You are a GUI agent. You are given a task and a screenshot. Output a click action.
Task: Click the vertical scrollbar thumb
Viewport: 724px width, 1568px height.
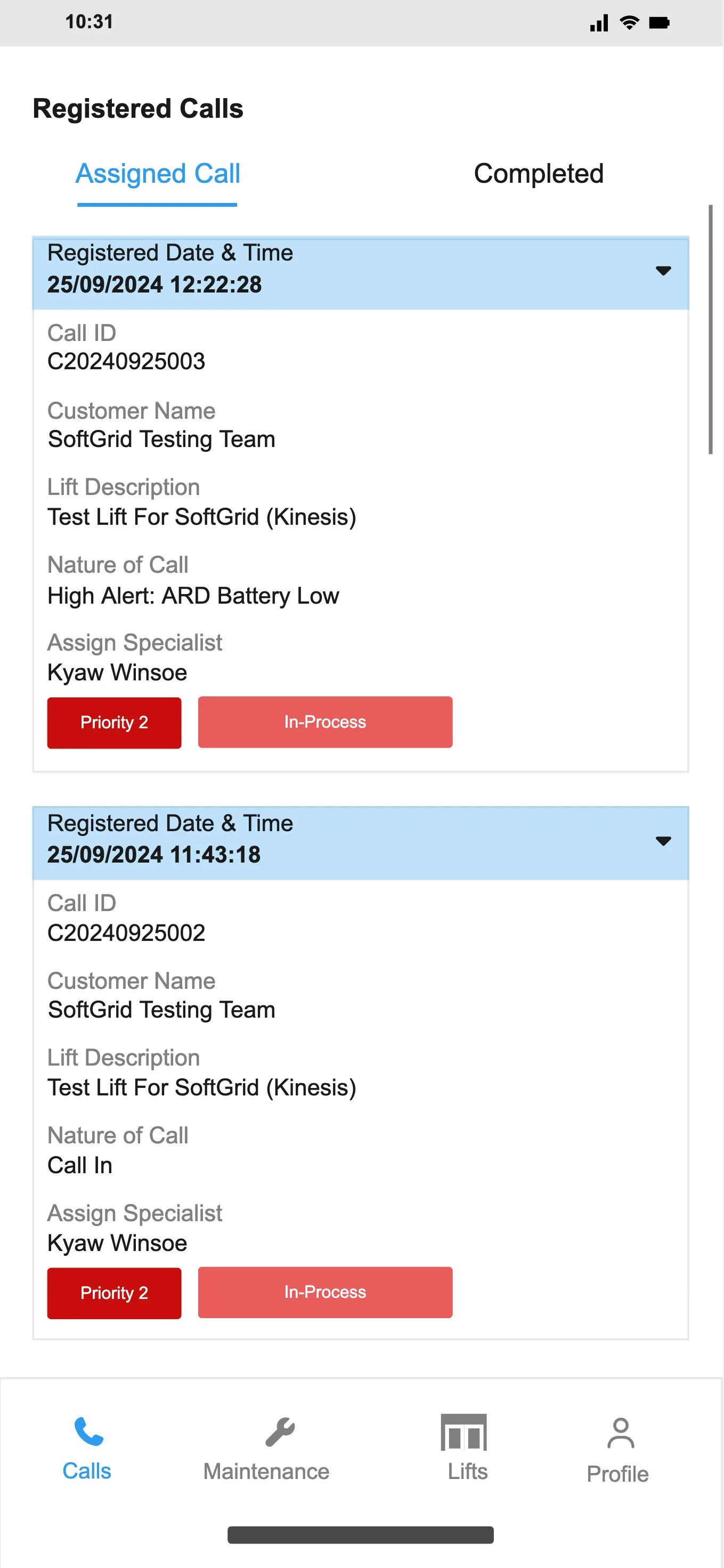point(710,329)
